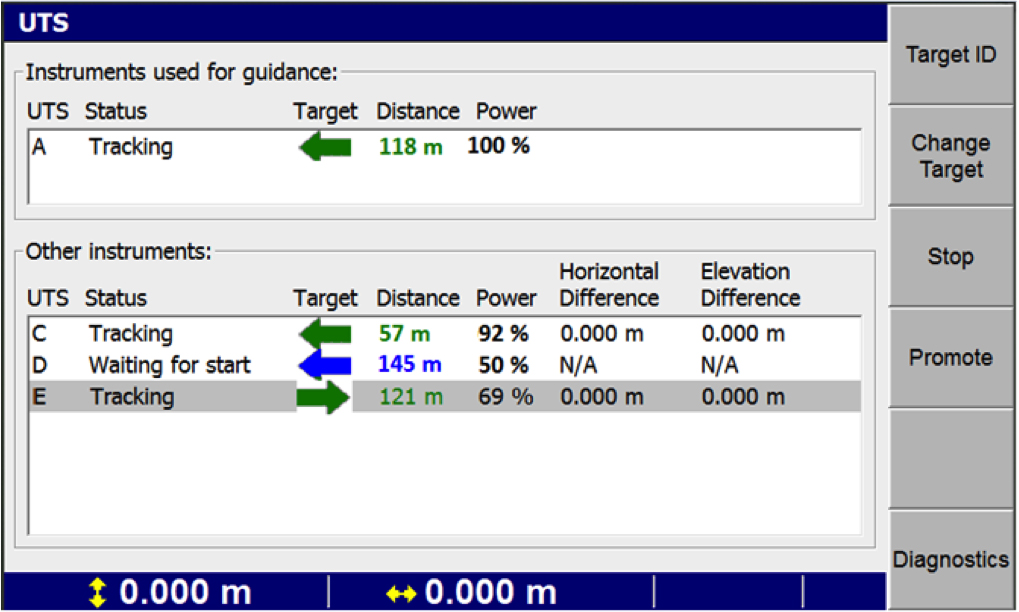1019x612 pixels.
Task: Click green target arrow for UTS A
Action: tap(325, 147)
